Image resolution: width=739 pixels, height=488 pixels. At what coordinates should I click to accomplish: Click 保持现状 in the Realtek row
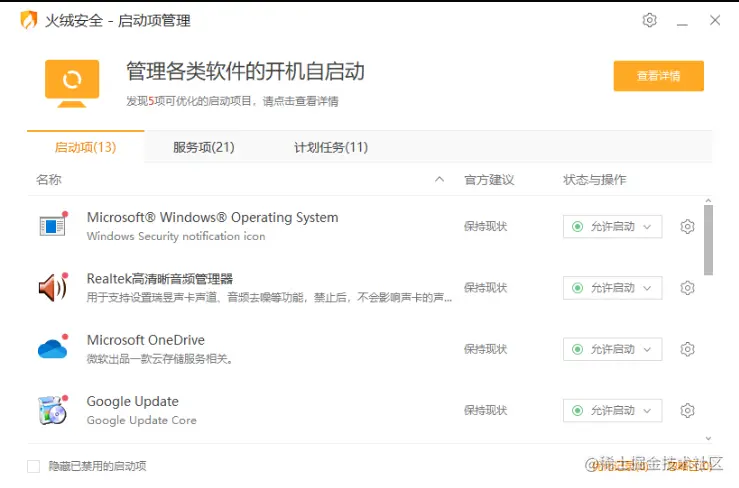coord(485,288)
